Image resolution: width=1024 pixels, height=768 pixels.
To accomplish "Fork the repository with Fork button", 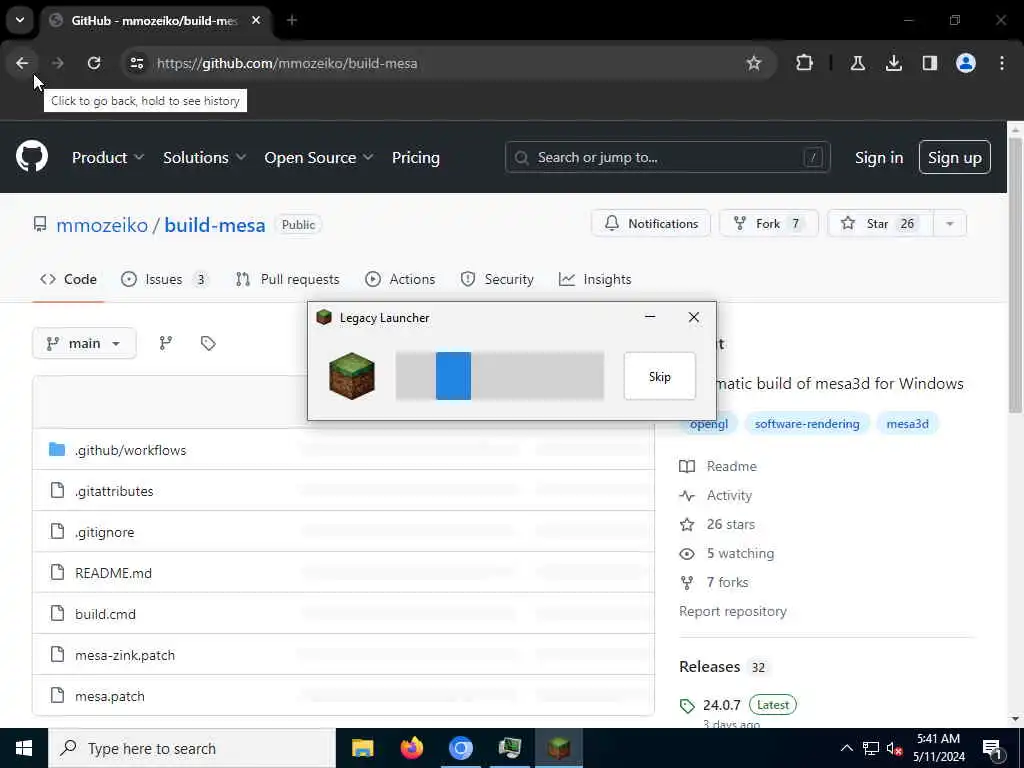I will [768, 224].
